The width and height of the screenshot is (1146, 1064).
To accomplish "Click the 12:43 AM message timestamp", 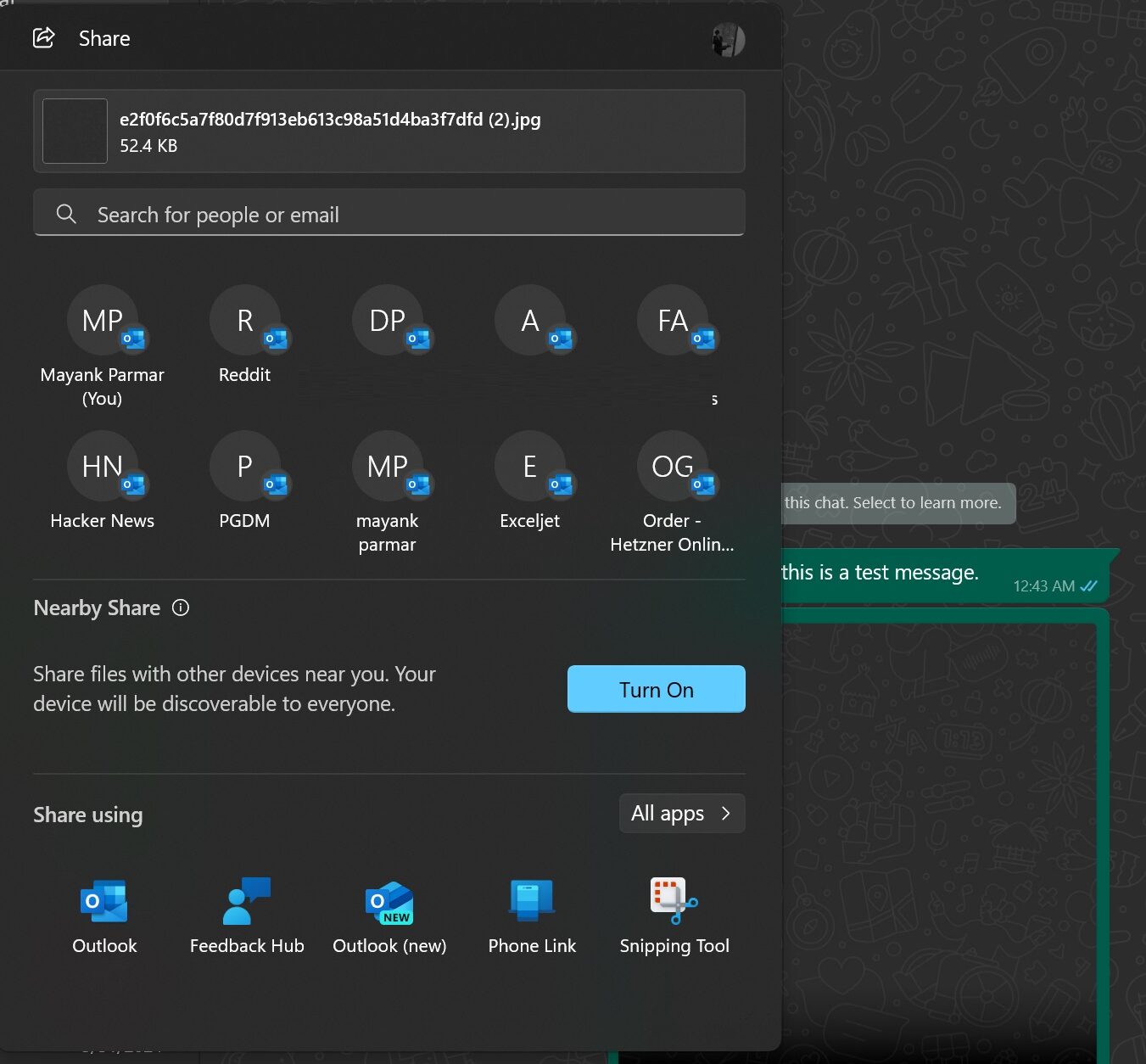I will click(1043, 586).
